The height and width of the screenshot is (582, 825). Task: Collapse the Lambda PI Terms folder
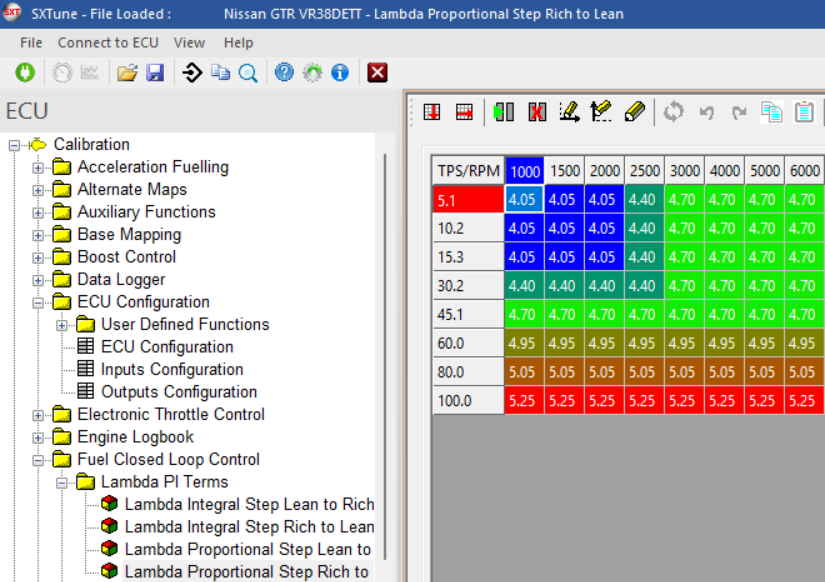pyautogui.click(x=62, y=483)
